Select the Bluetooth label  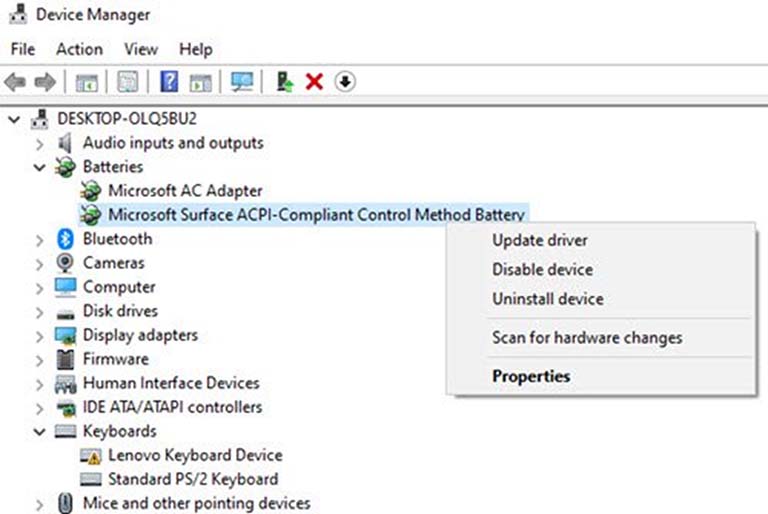pos(118,239)
